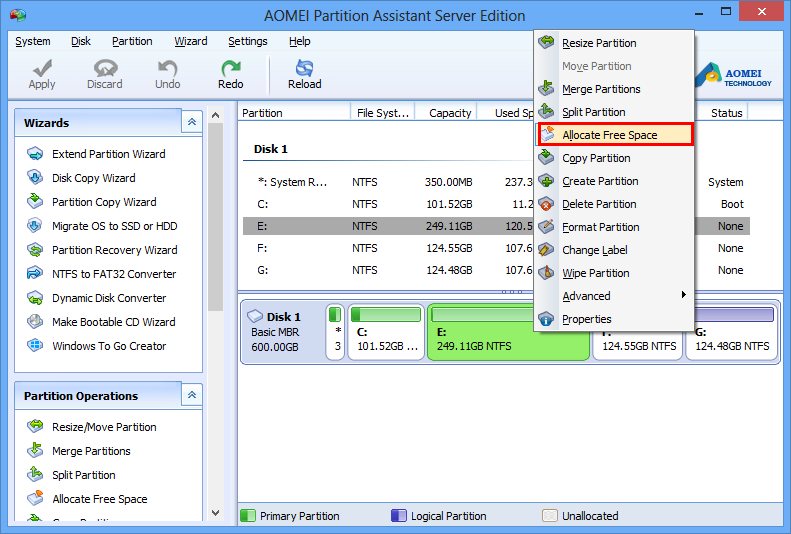Viewport: 791px width, 534px height.
Task: Click the File System column header
Action: pyautogui.click(x=383, y=112)
